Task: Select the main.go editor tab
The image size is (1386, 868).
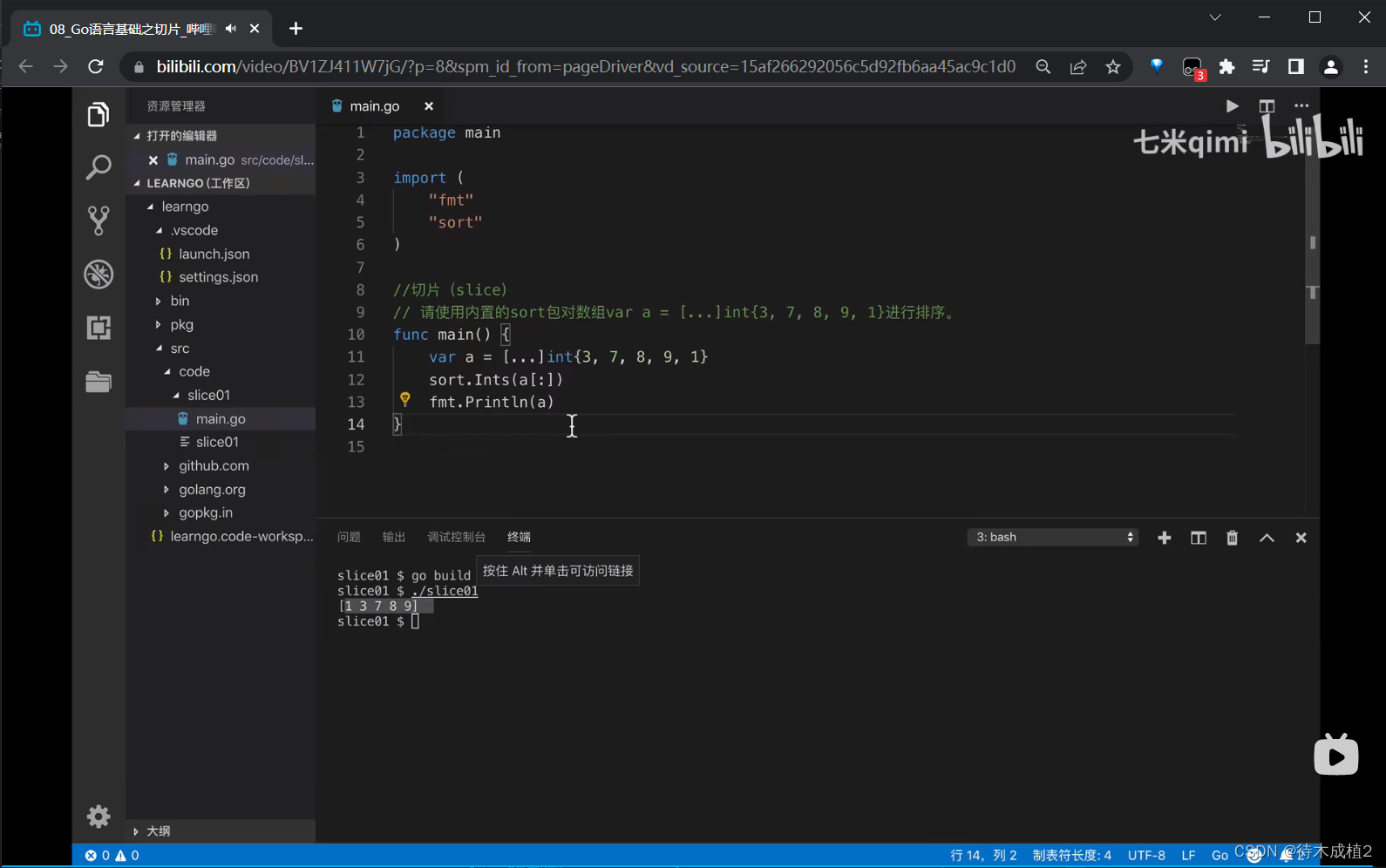Action: tap(375, 106)
